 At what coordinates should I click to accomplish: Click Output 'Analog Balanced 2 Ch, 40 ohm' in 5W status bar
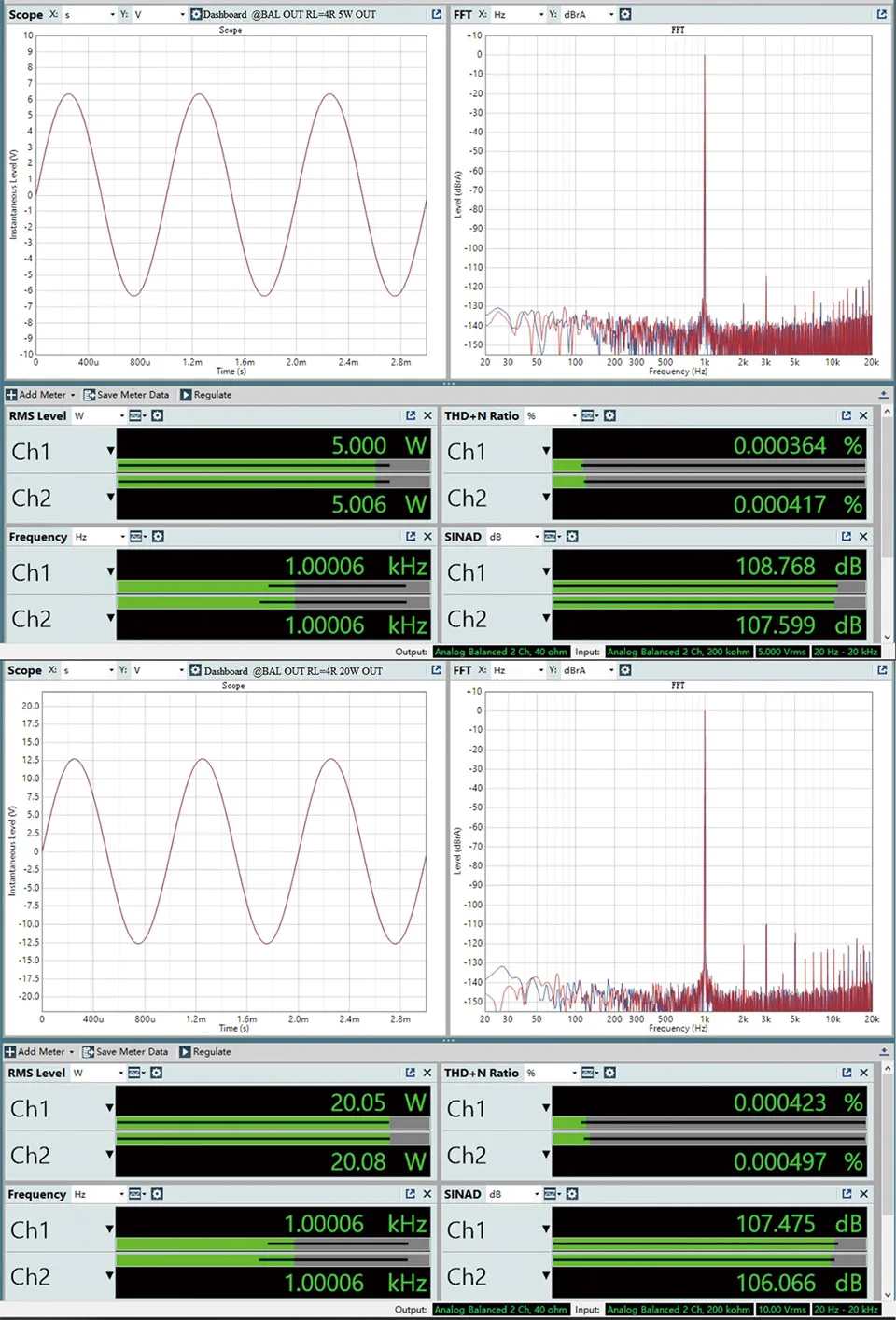501,652
